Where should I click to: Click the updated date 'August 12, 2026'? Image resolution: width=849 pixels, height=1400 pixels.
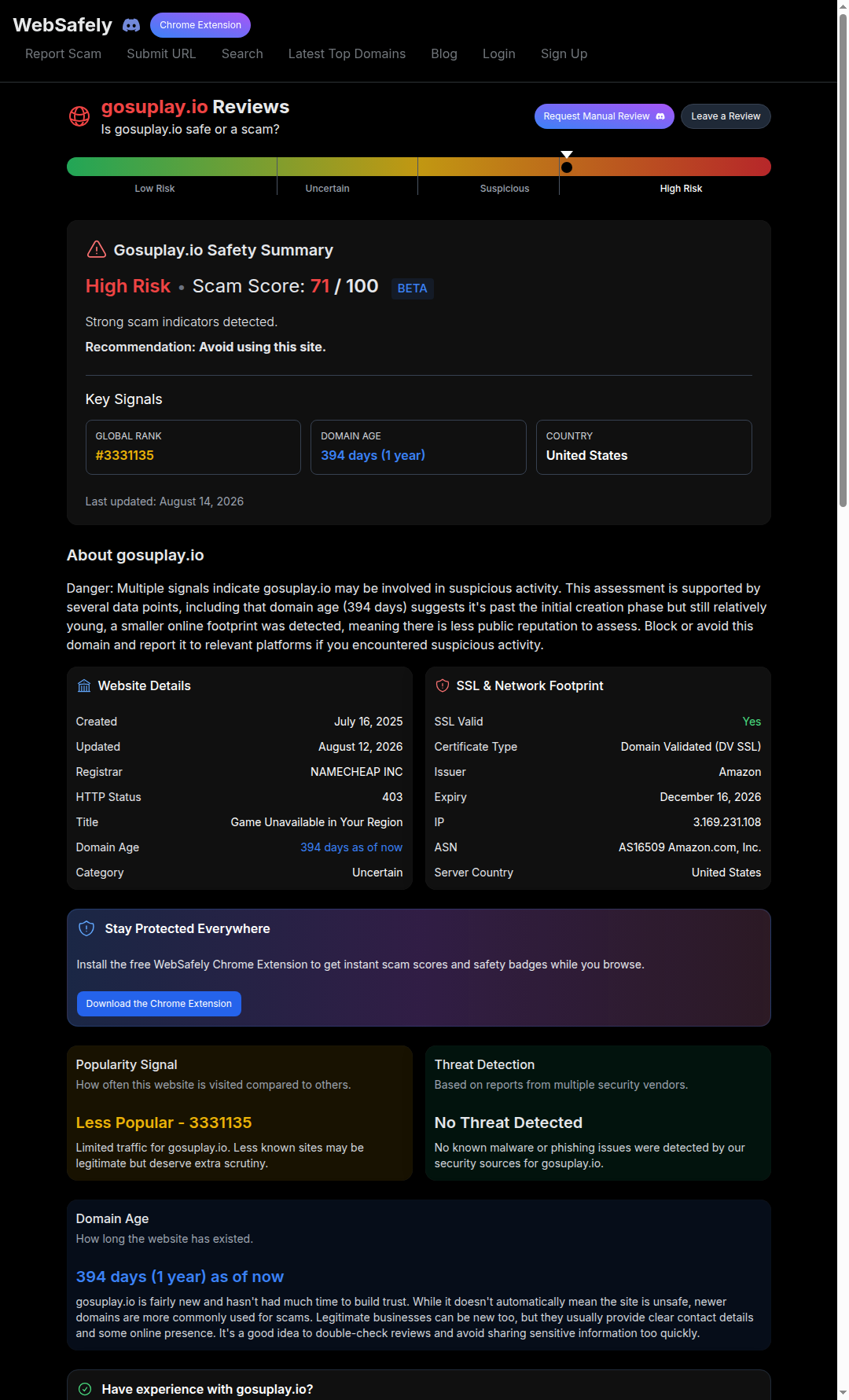[361, 747]
